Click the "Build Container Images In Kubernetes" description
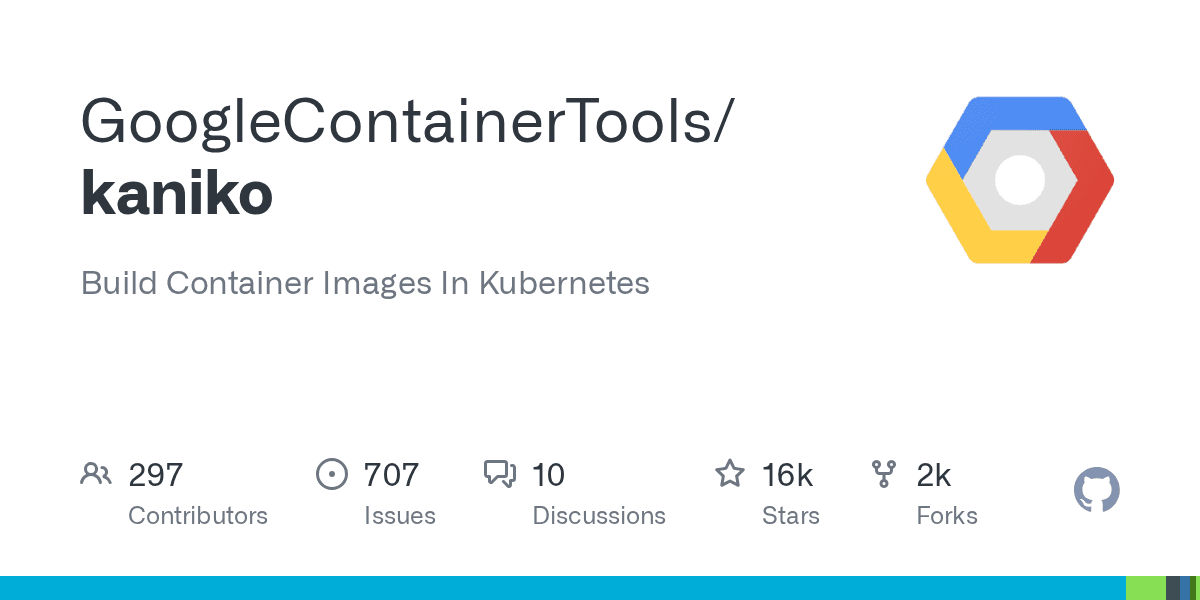This screenshot has height=600, width=1200. (365, 283)
